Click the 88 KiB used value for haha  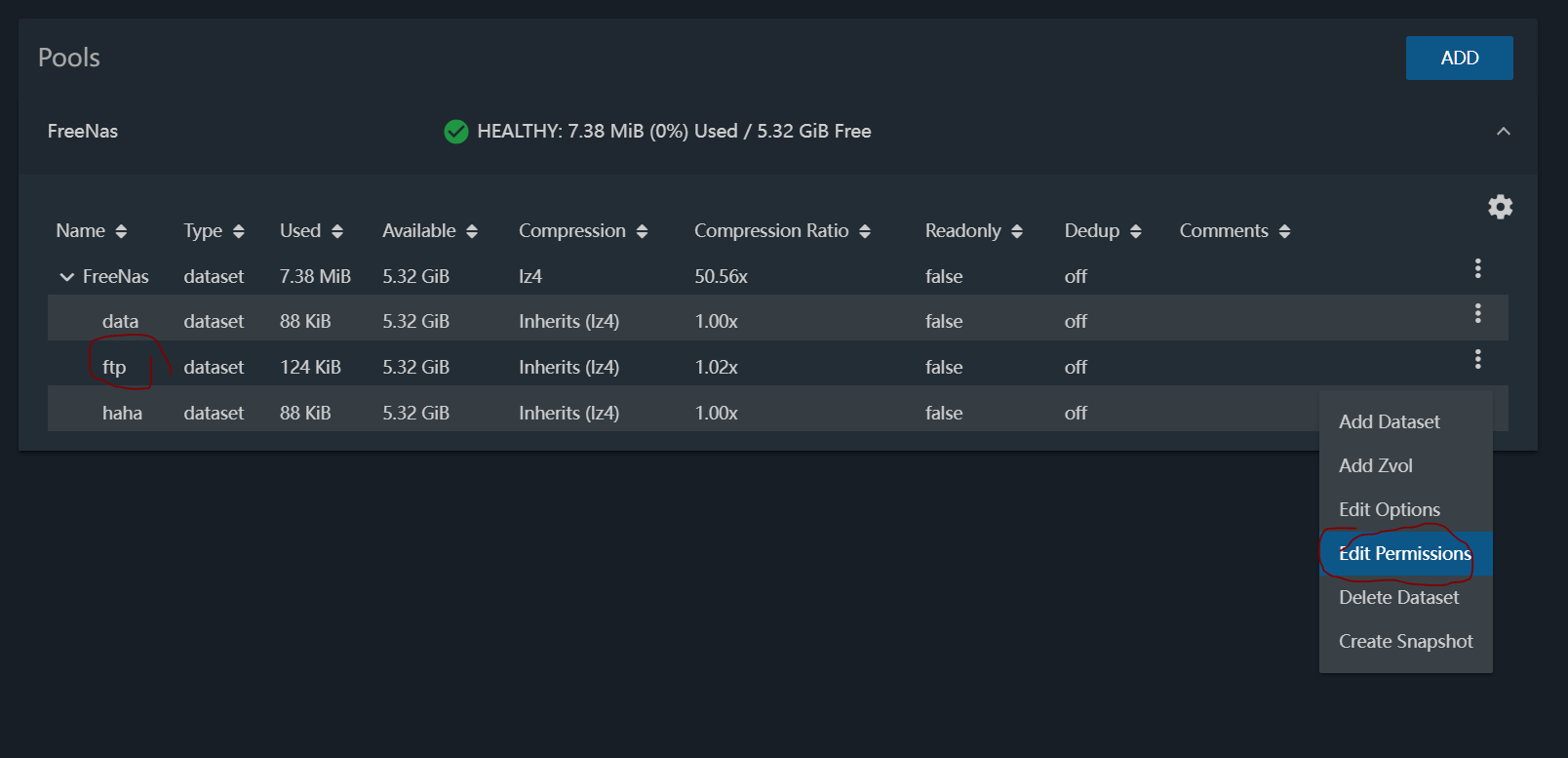coord(305,413)
